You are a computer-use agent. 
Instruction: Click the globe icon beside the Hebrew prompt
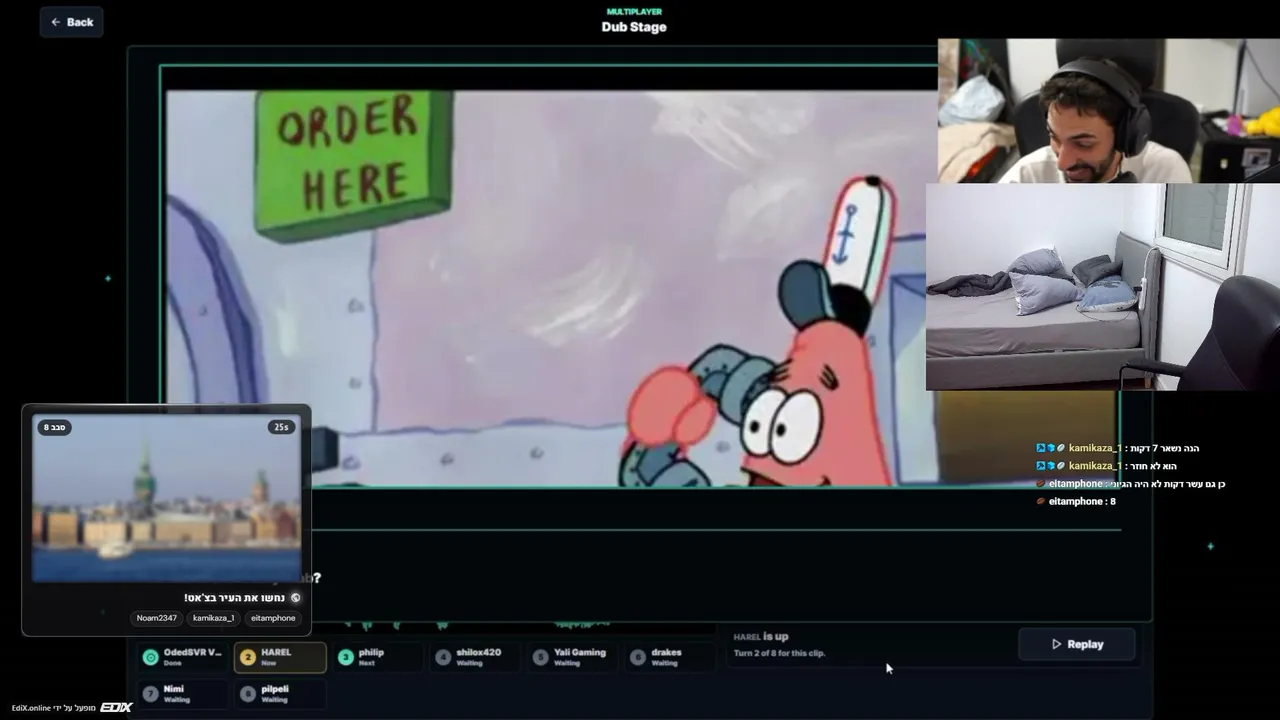295,598
